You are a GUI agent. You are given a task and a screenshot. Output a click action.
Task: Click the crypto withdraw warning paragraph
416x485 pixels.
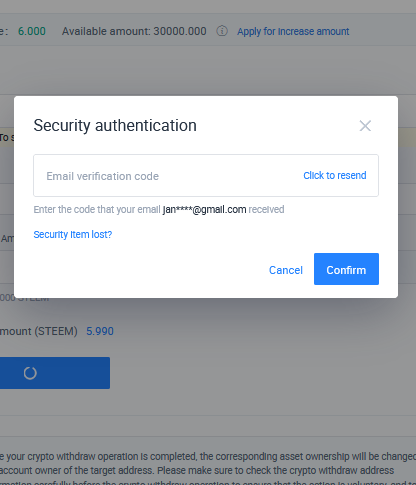click(208, 470)
